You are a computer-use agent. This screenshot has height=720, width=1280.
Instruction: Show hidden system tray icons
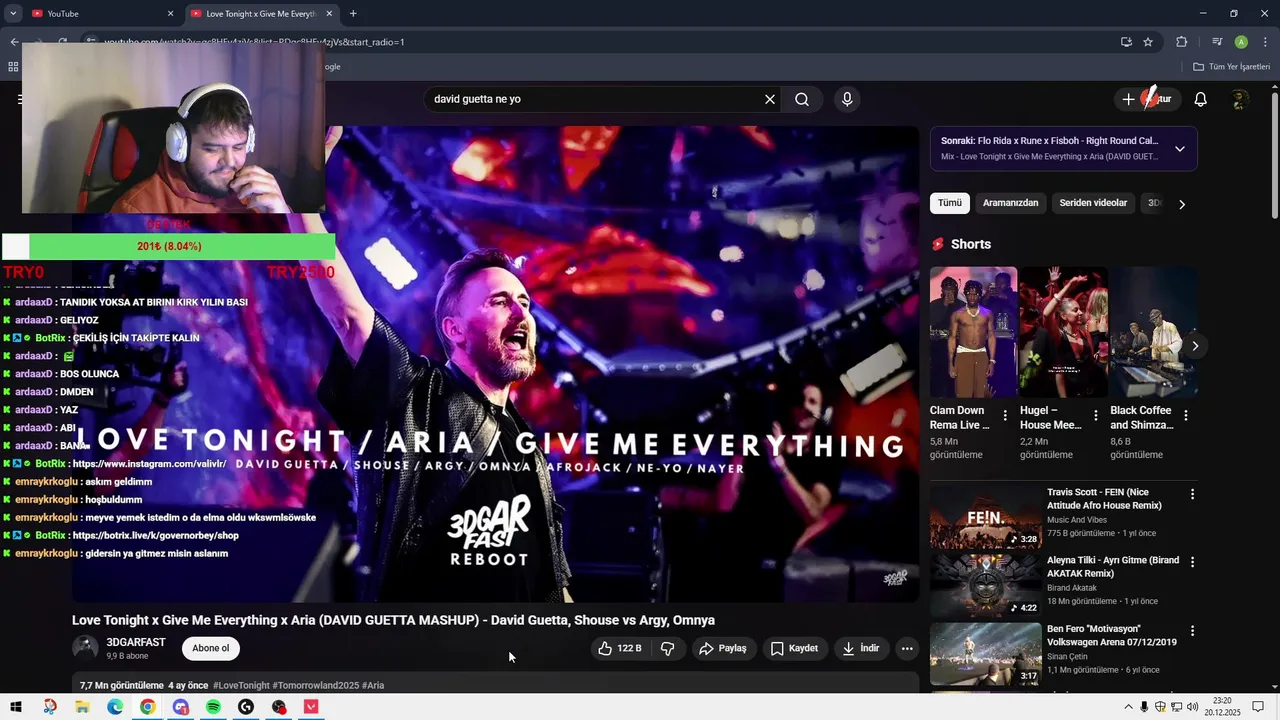[x=1129, y=707]
